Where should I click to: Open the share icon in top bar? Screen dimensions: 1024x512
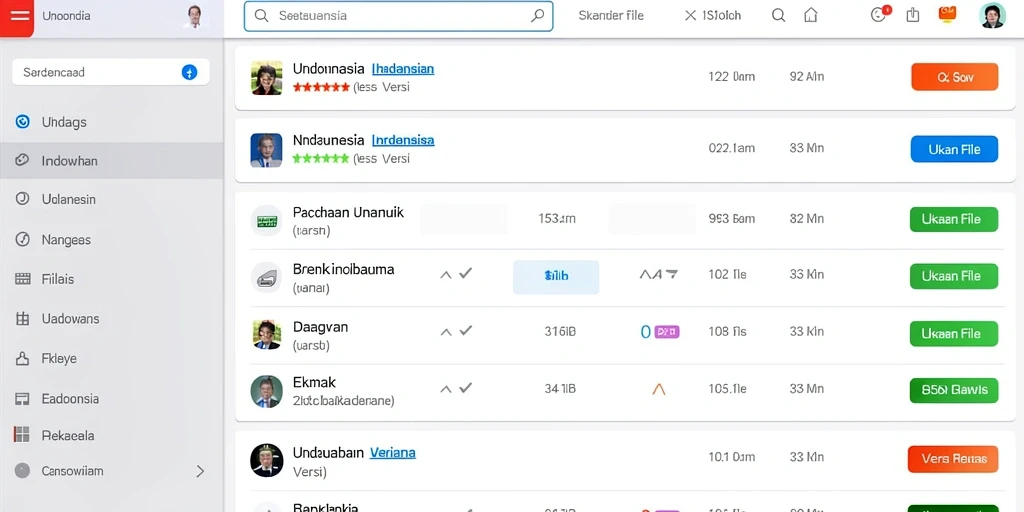(x=913, y=15)
